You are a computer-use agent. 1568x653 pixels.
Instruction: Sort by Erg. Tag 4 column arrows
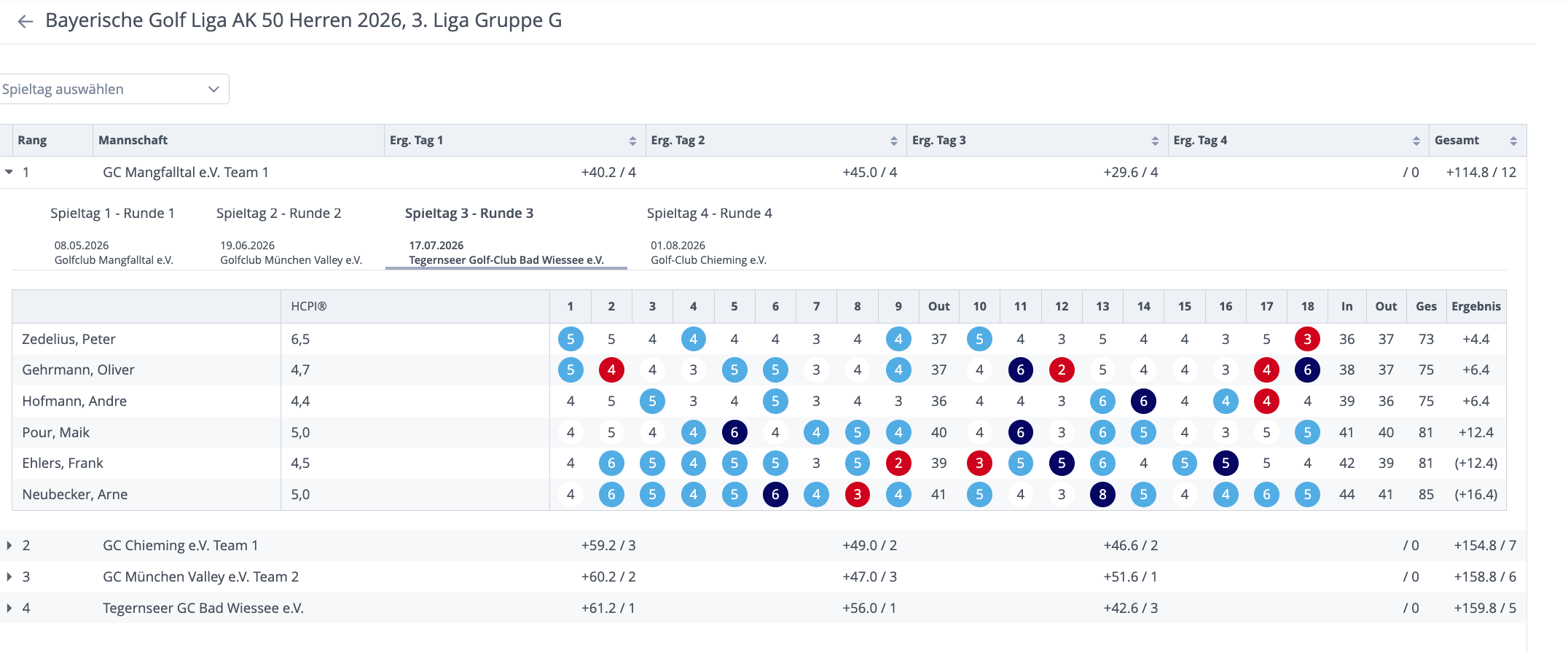click(1416, 141)
